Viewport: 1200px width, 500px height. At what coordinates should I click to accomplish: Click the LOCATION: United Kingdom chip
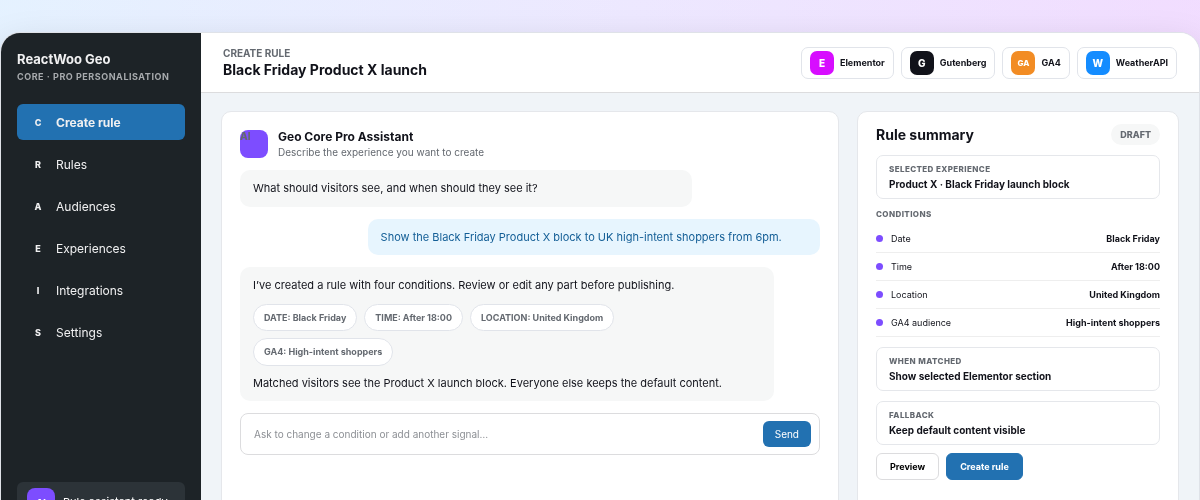(x=542, y=318)
